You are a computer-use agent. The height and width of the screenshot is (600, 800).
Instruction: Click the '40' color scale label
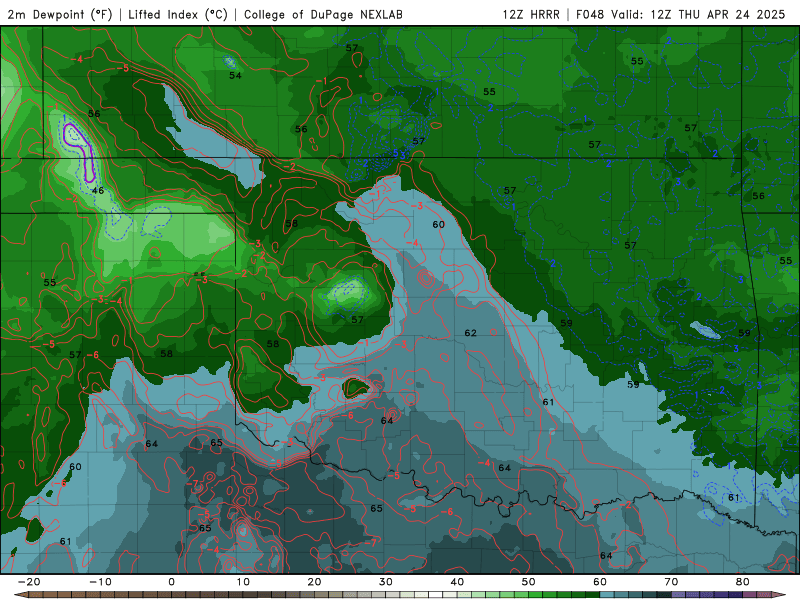click(457, 582)
